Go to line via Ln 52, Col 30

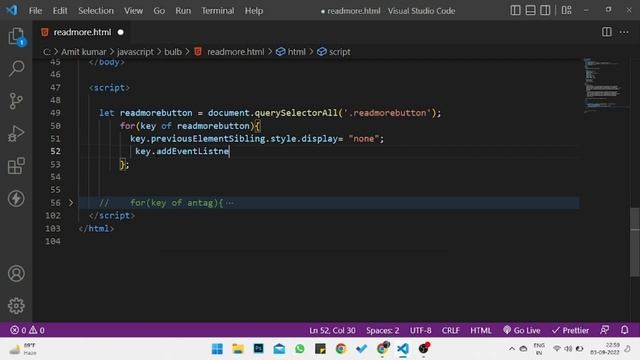point(332,330)
